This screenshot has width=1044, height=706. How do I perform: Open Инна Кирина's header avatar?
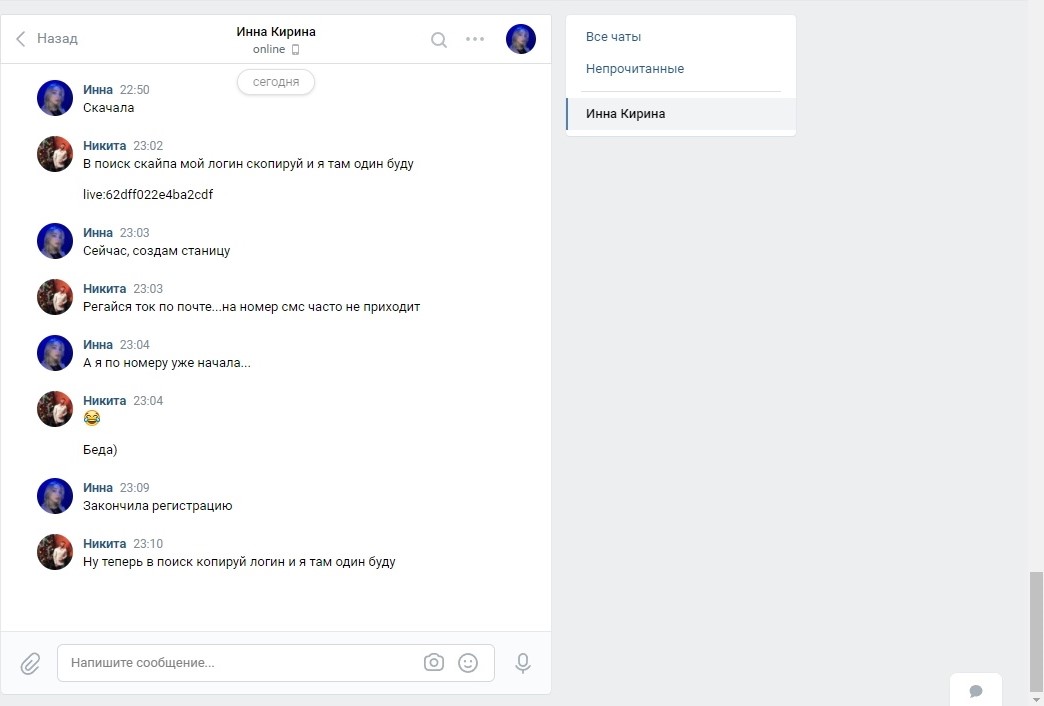pyautogui.click(x=521, y=39)
